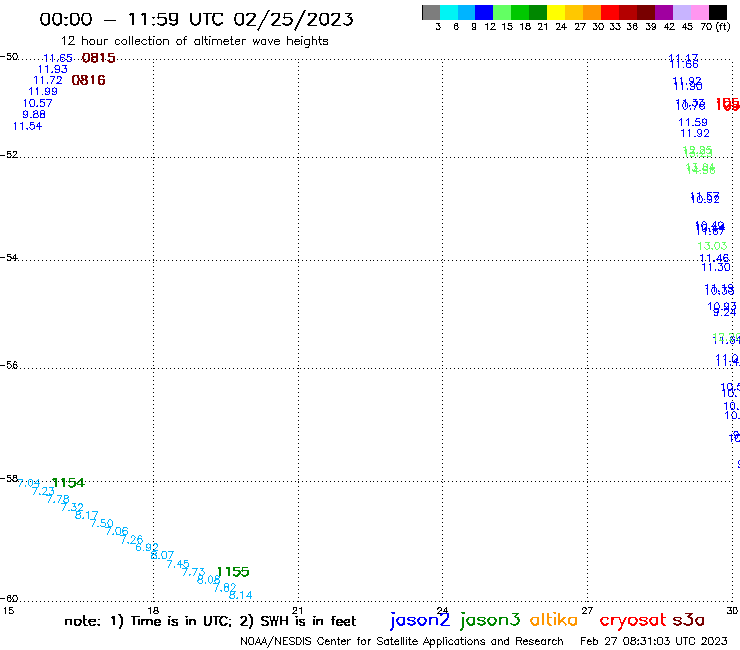The image size is (740, 650).
Task: Select the 7.45 wave height value
Action: pos(178,564)
